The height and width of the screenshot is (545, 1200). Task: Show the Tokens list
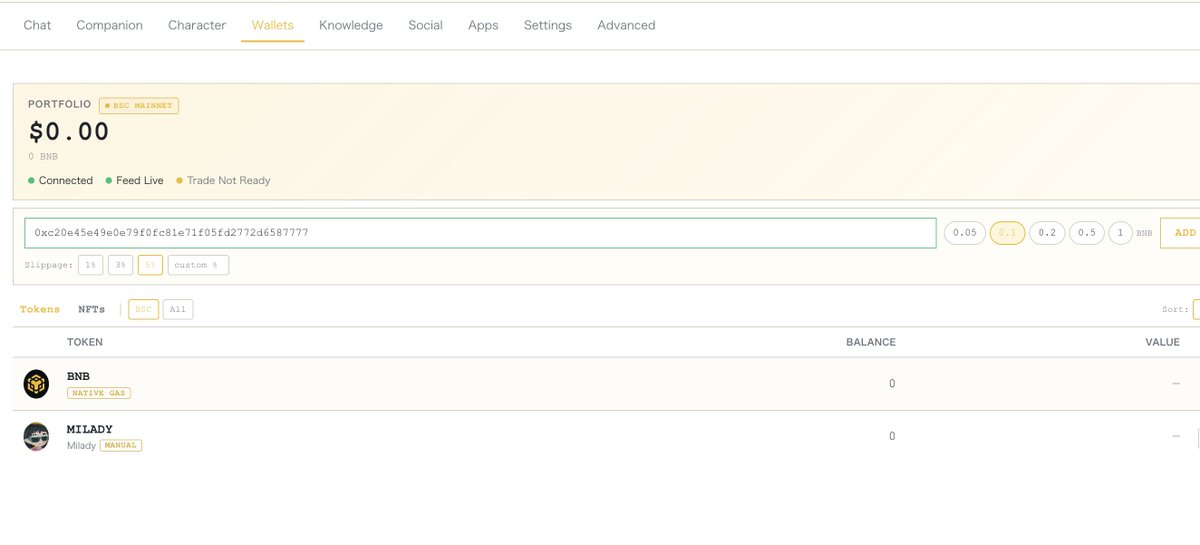tap(40, 310)
